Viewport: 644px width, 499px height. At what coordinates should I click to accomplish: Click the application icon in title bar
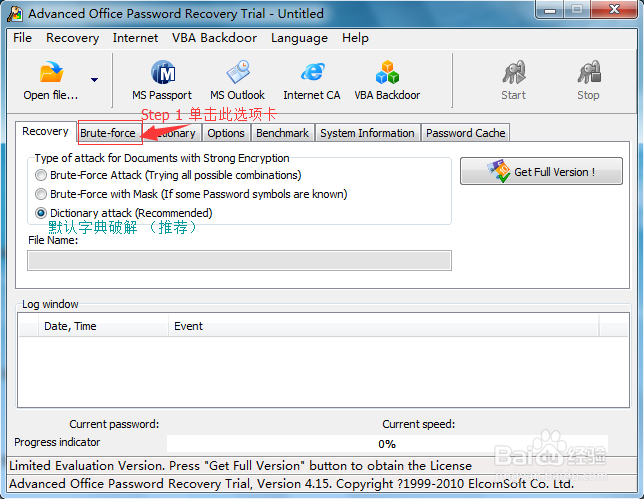pos(15,14)
